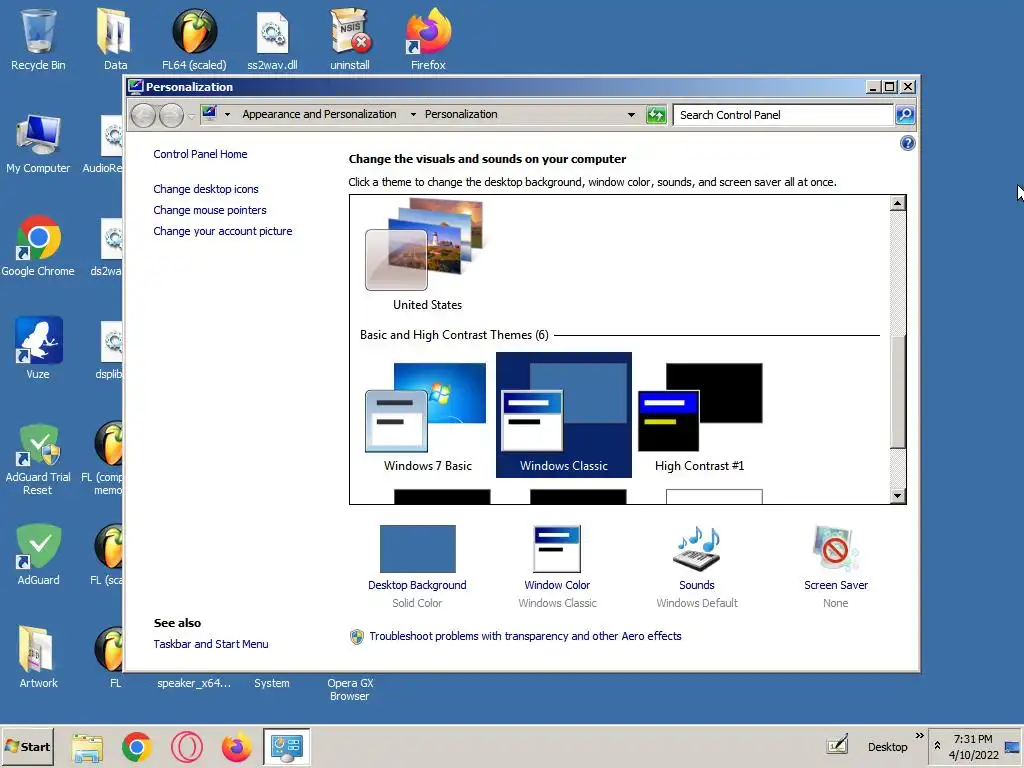Click the clock in system tray
1024x768 pixels.
pyautogui.click(x=973, y=747)
